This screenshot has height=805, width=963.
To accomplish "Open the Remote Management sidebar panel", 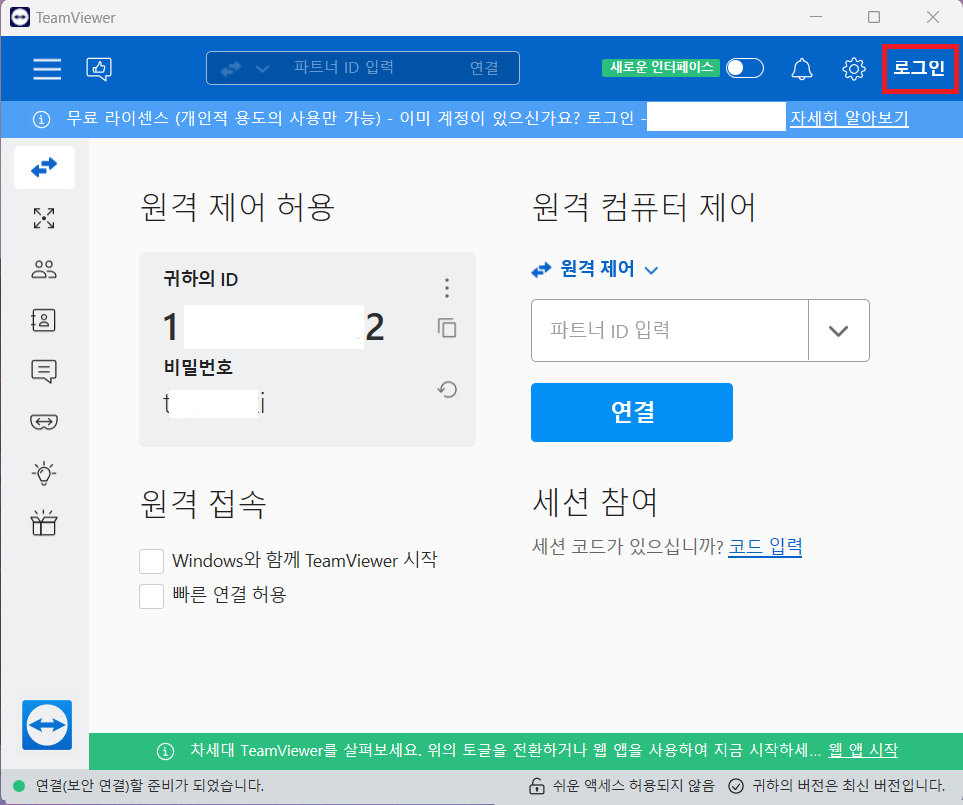I will coord(44,218).
